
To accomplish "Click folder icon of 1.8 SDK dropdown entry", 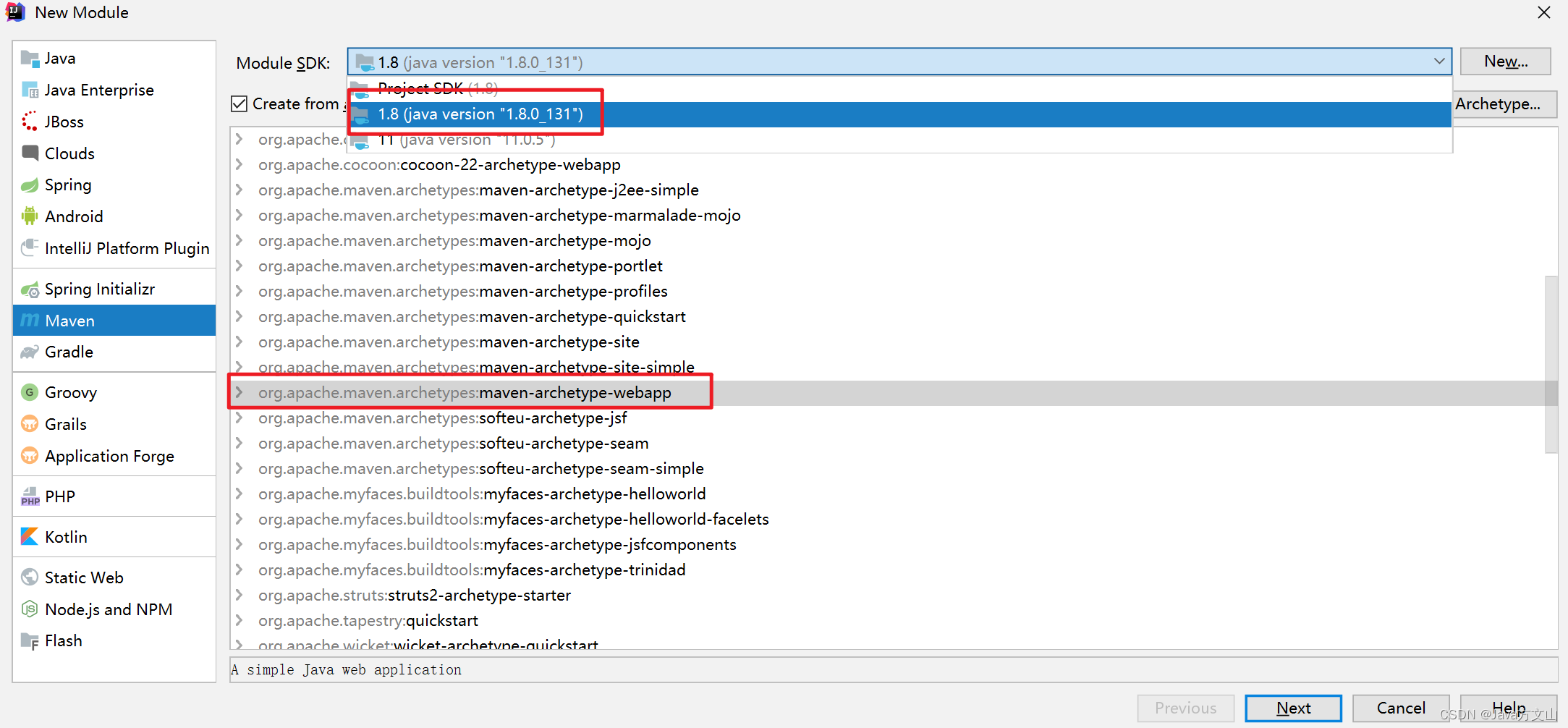I will tap(362, 114).
